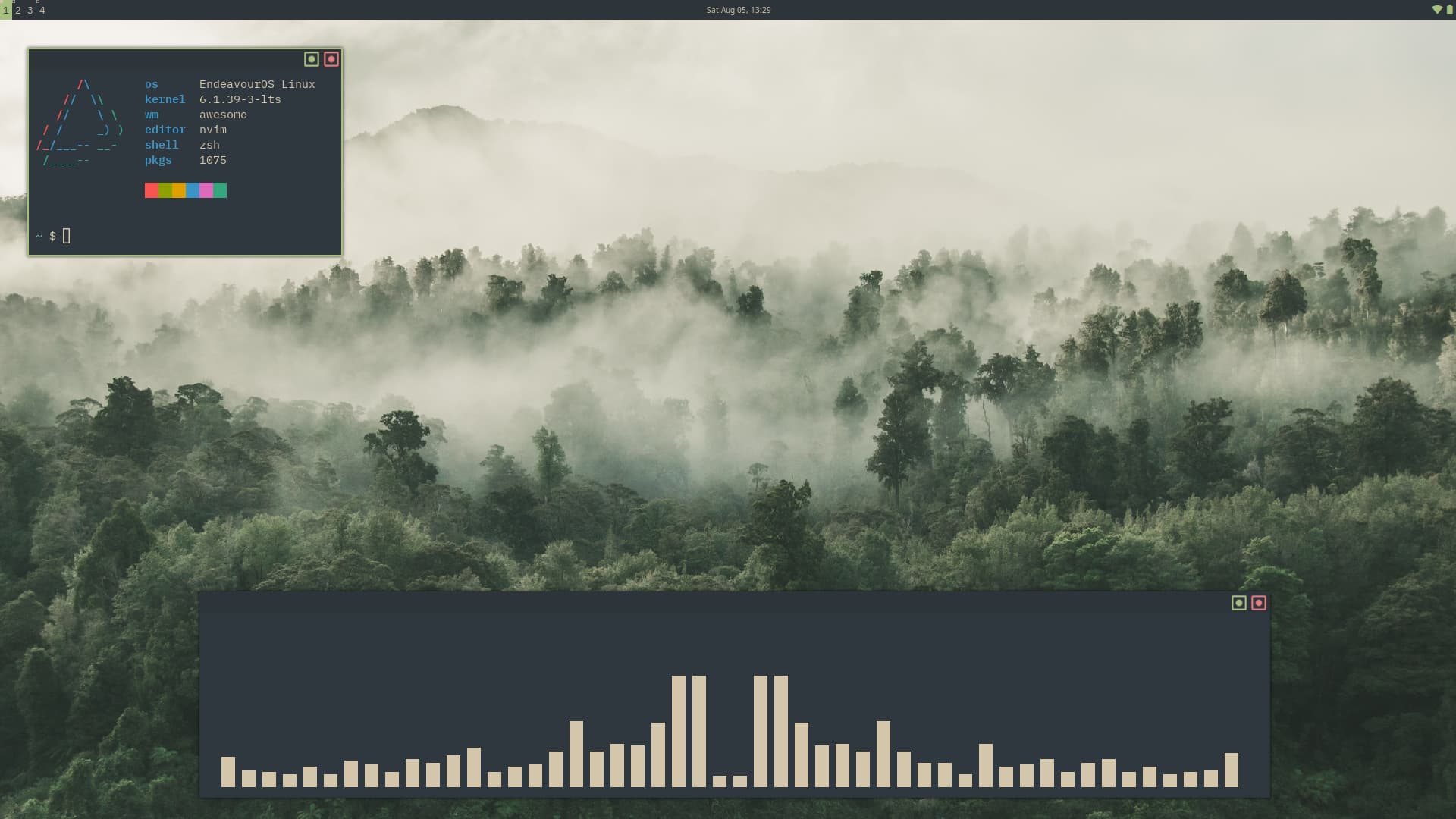1456x819 pixels.
Task: Click the date and time in the top bar
Action: coord(738,10)
